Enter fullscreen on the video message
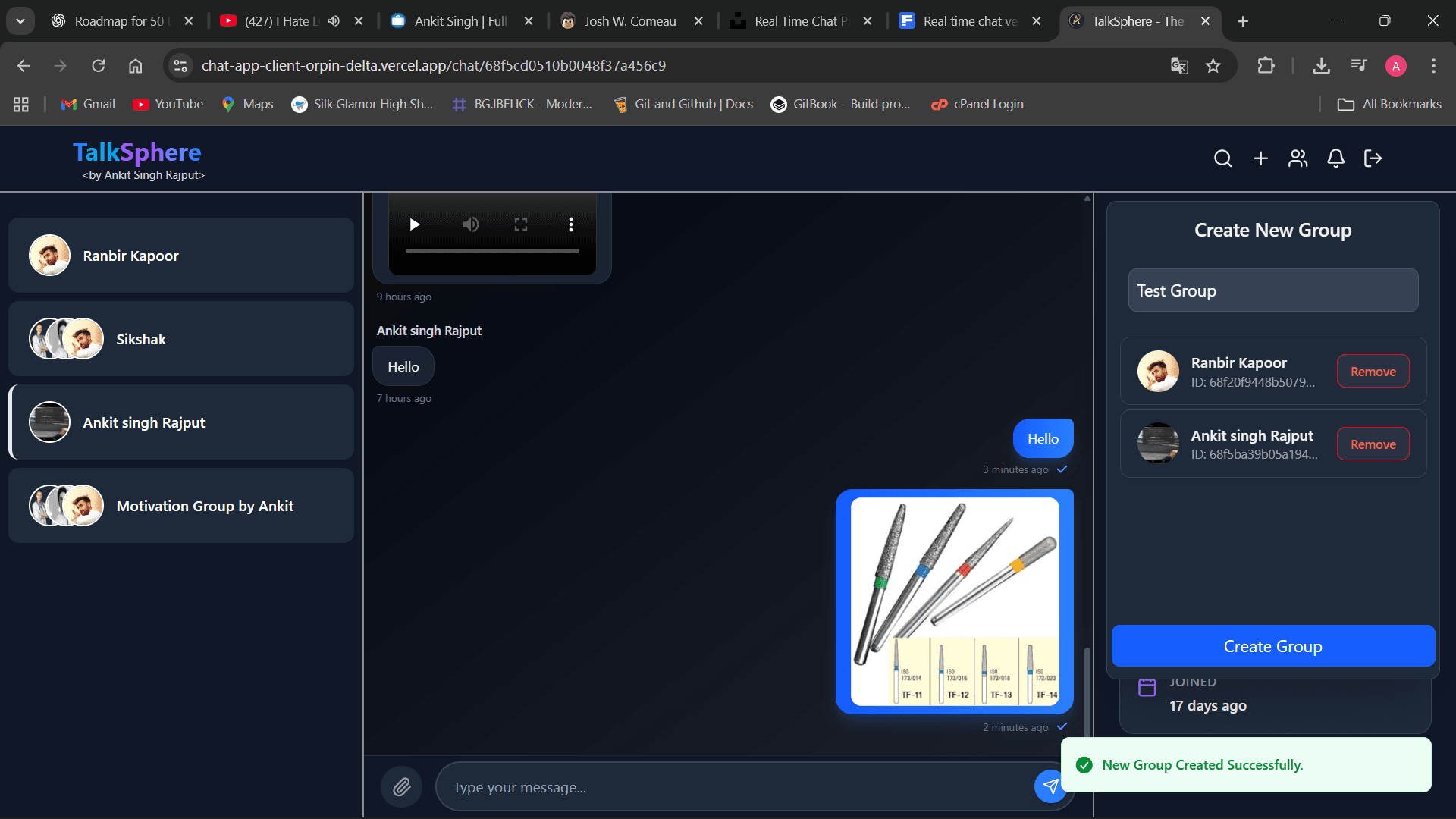This screenshot has height=819, width=1456. click(x=520, y=224)
